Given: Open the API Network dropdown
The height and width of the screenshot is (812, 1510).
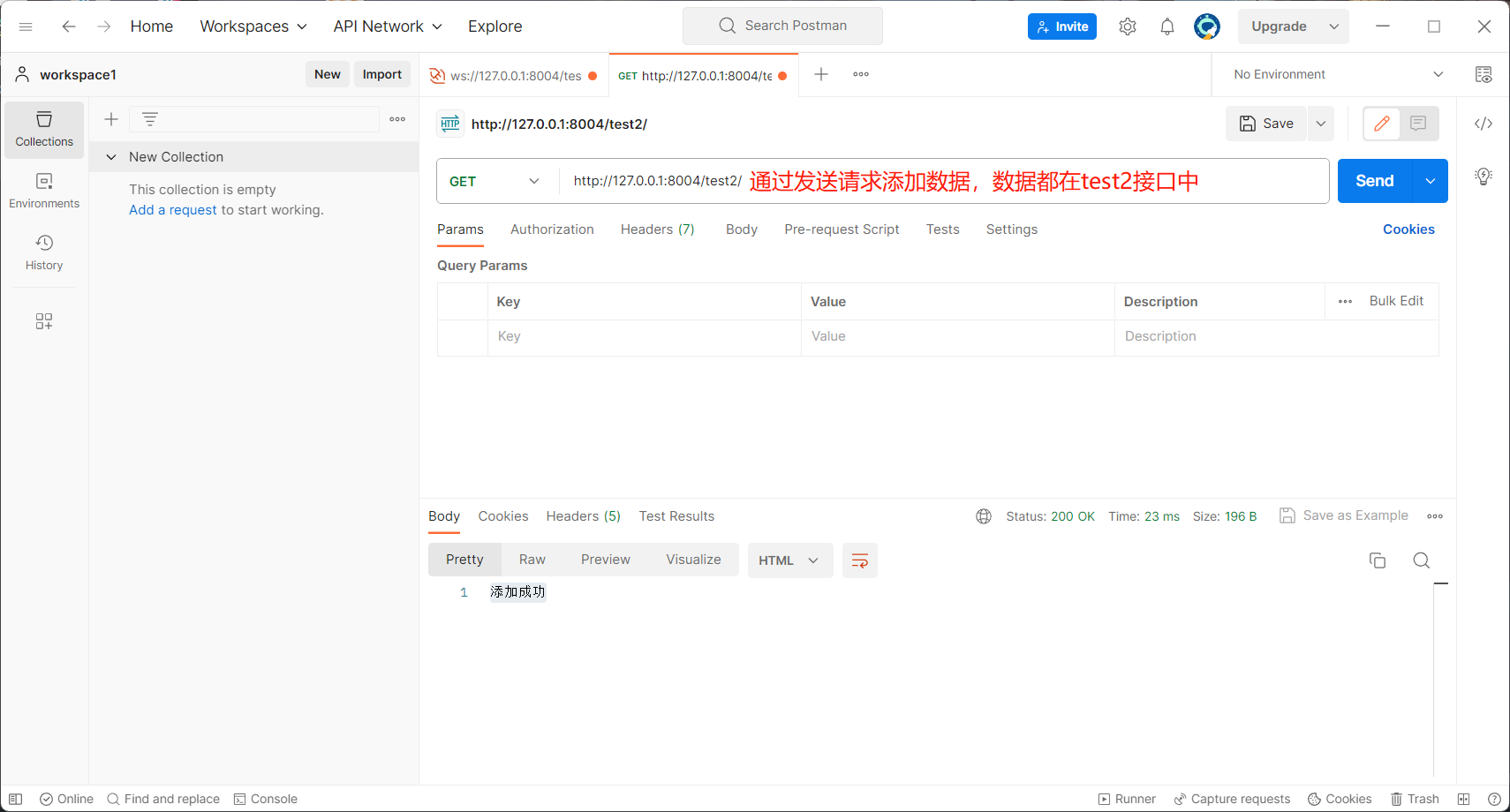Looking at the screenshot, I should pyautogui.click(x=388, y=26).
